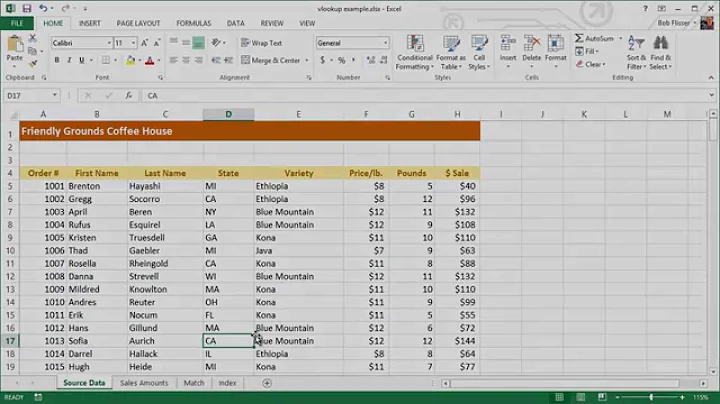Toggle Italic formatting
This screenshot has height=404, width=720.
[70, 60]
